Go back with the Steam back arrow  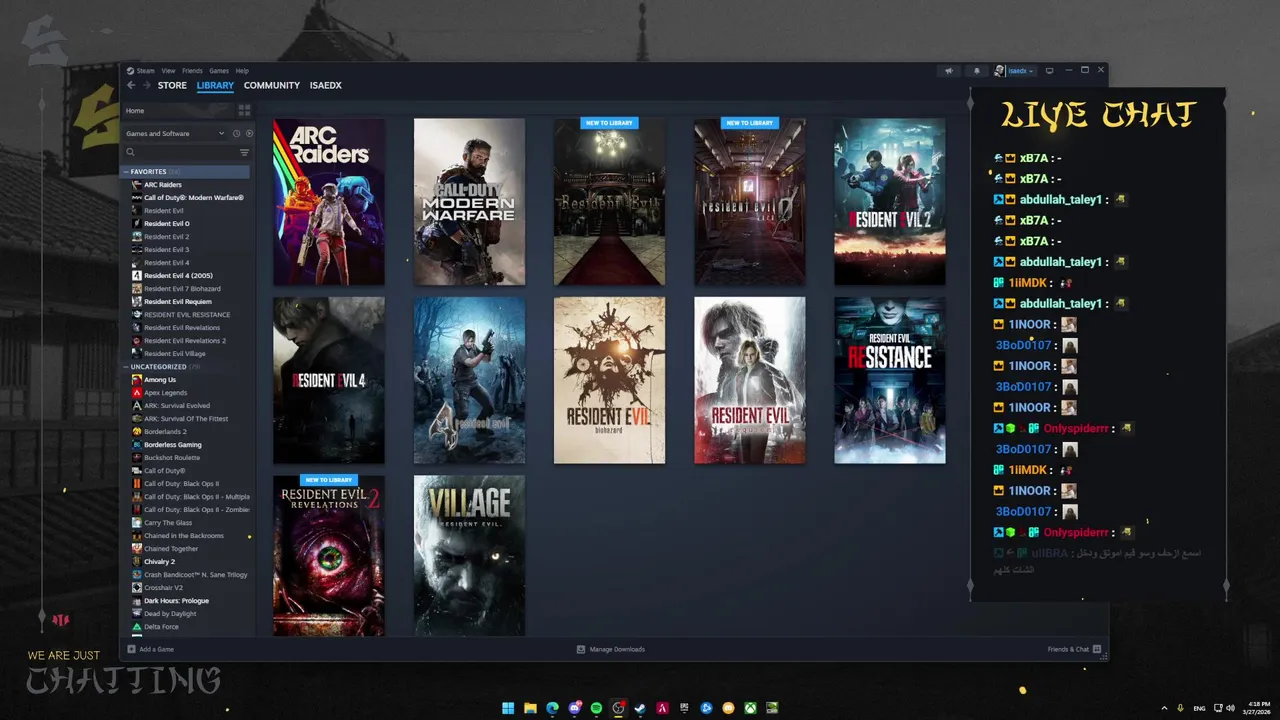coord(131,85)
